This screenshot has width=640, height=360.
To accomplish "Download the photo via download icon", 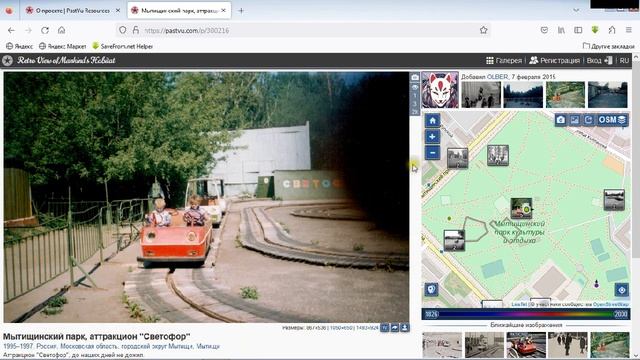I will click(x=404, y=328).
